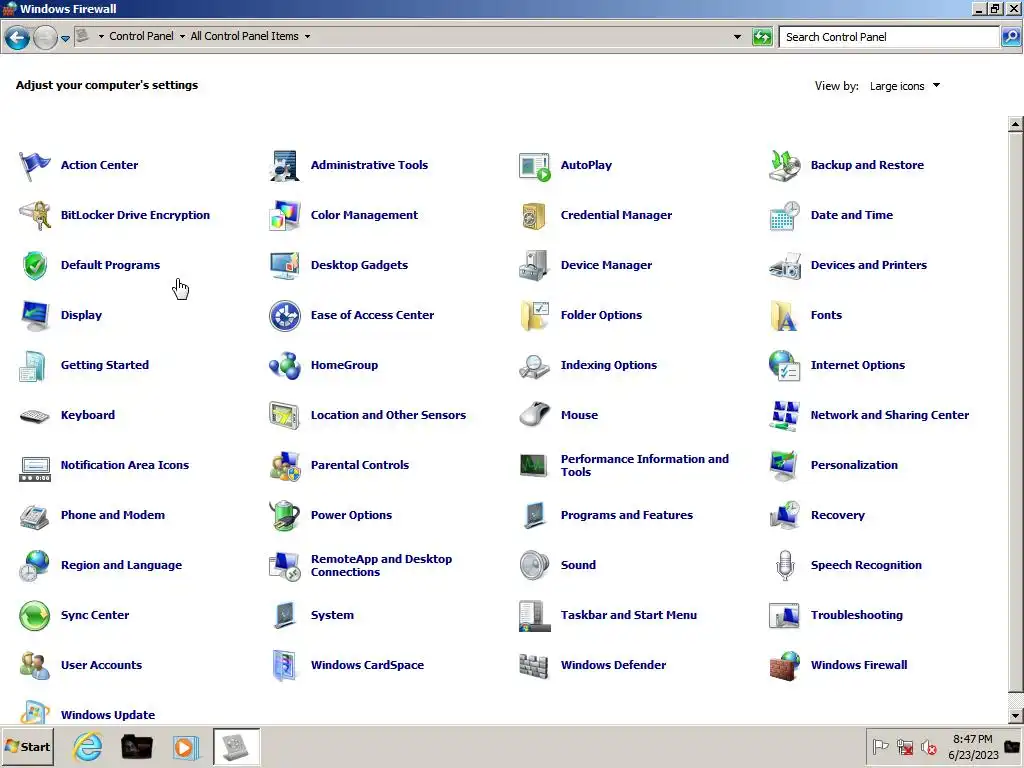Screen dimensions: 1024x768
Task: Expand the Control Panel breadcrumb arrow
Action: 182,37
